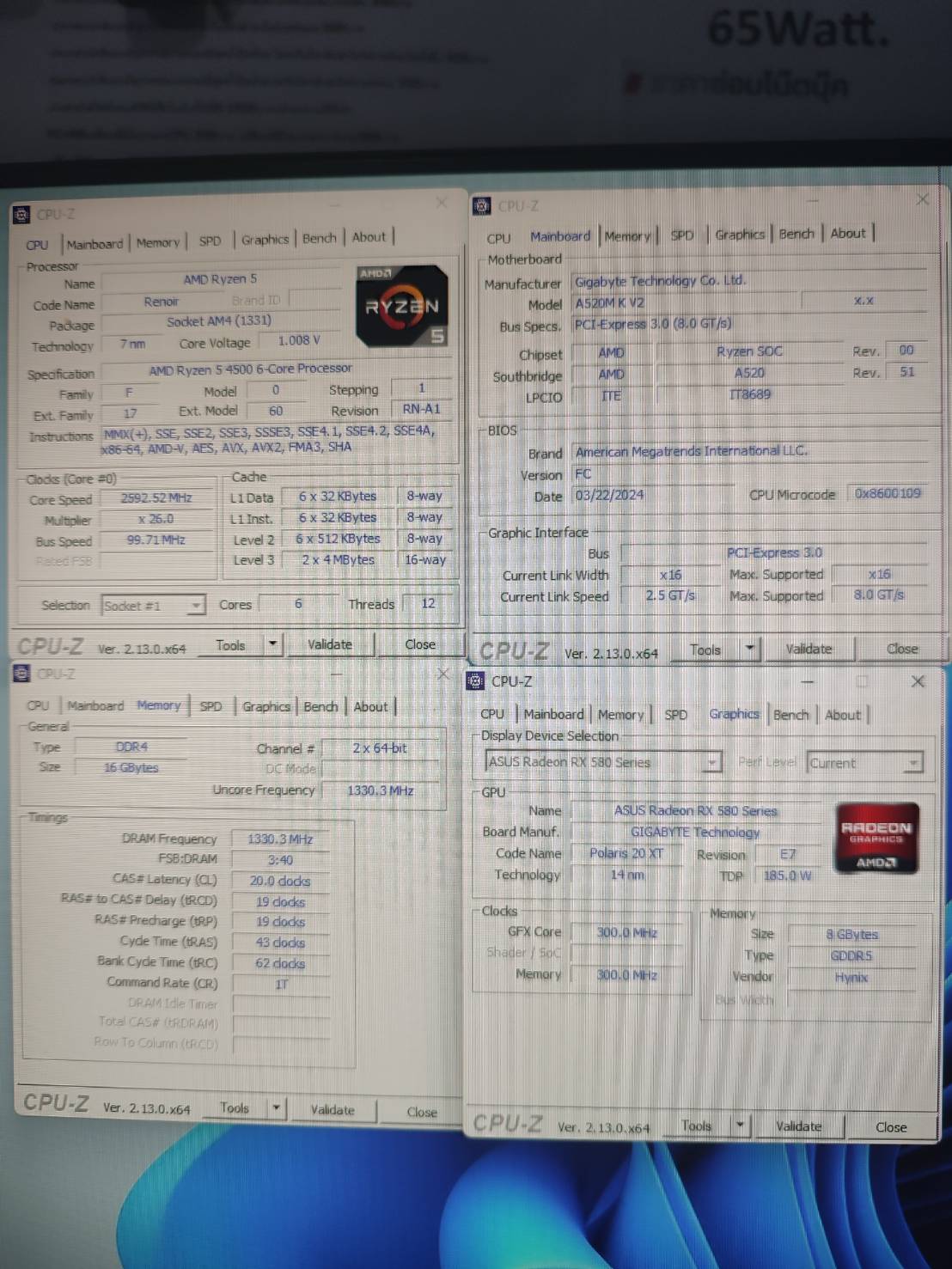The image size is (952, 1269).
Task: Click Validate in the DDR4 timings window
Action: (x=333, y=1110)
